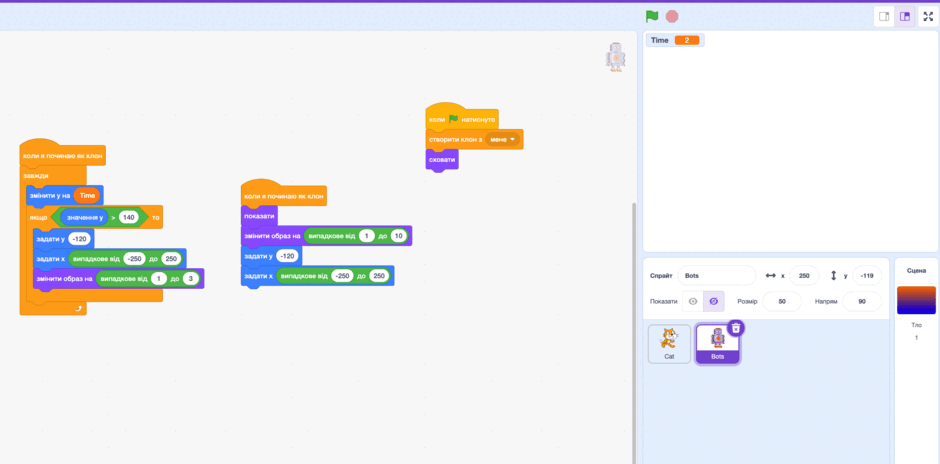
Task: Edit the 'задати y' -120 value inside loop
Action: coord(79,239)
